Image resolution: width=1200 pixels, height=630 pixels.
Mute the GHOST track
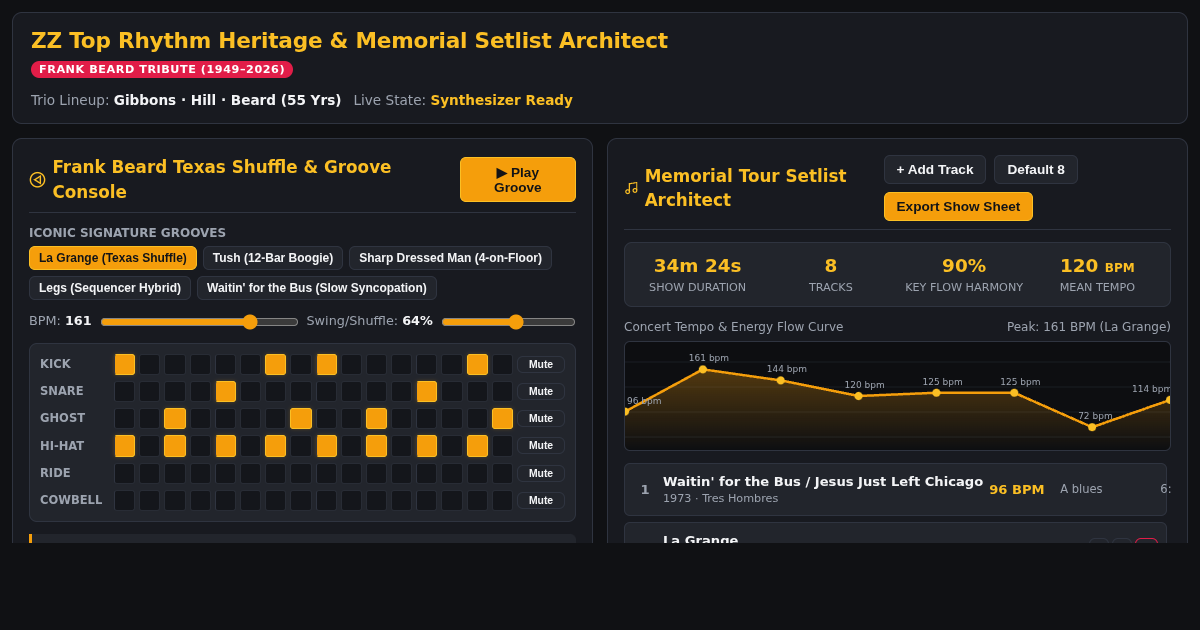[541, 419]
